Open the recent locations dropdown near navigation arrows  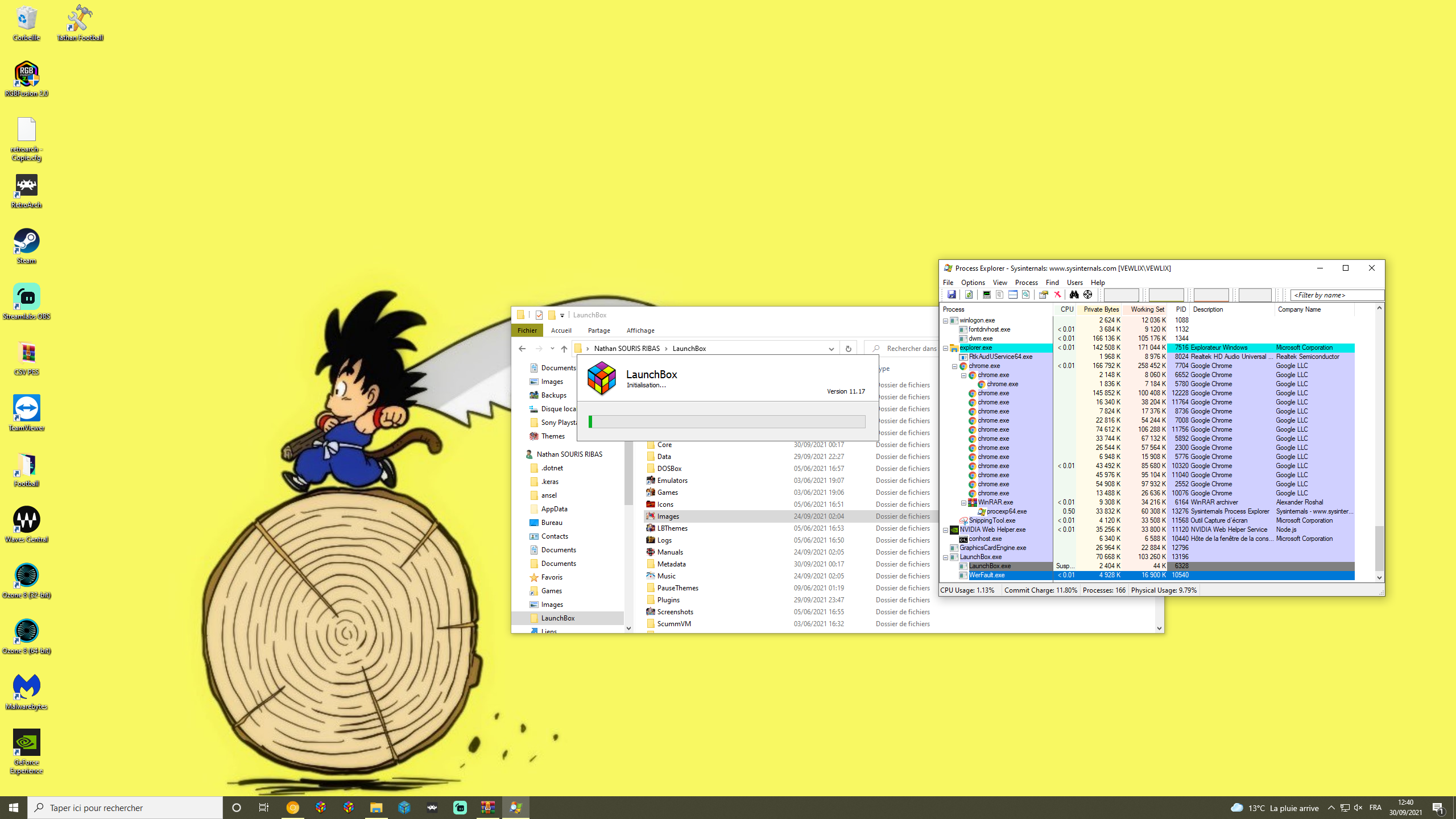tap(552, 349)
